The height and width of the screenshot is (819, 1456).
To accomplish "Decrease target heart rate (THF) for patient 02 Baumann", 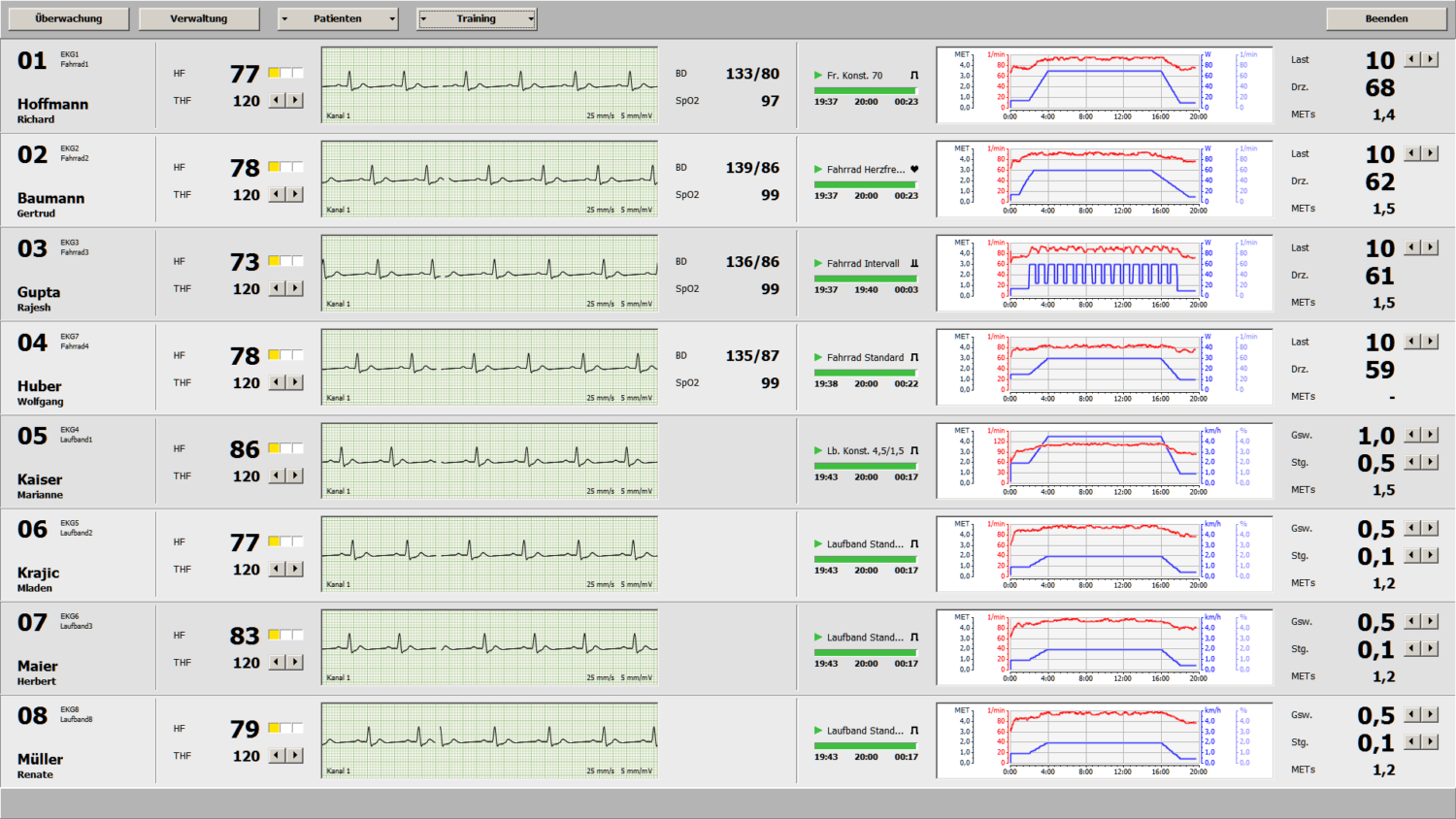I will tap(278, 195).
